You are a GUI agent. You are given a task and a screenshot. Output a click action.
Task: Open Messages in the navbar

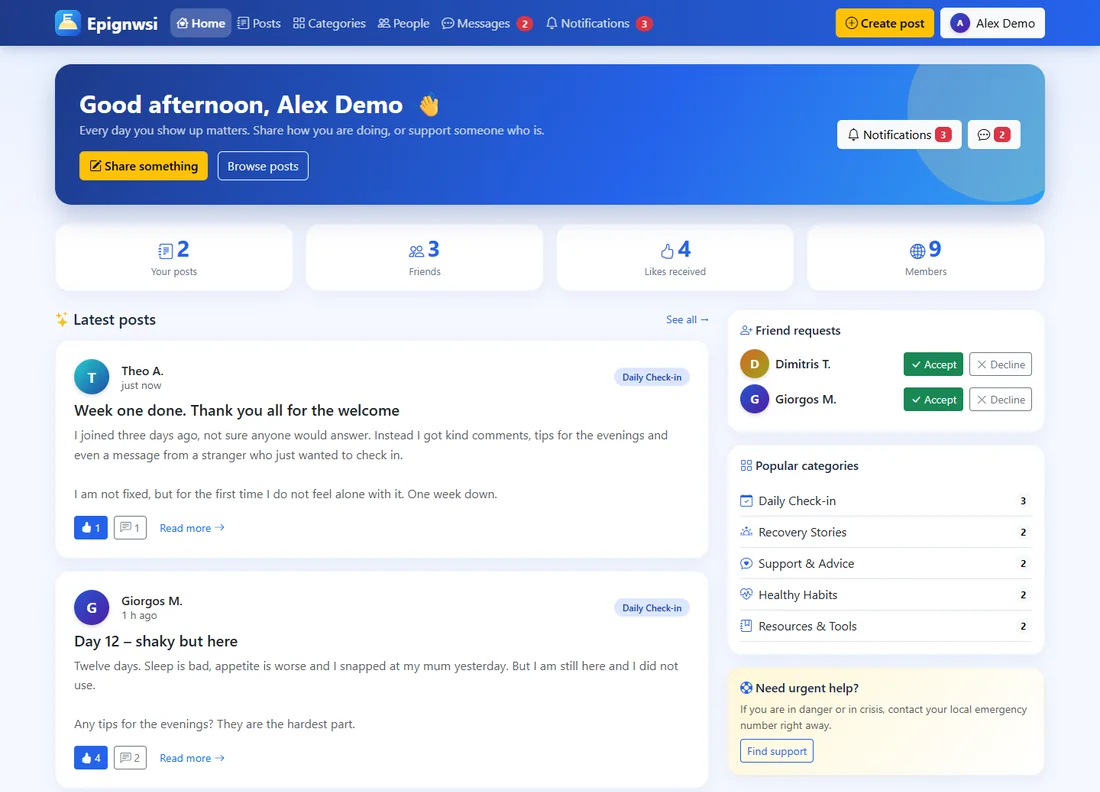(x=487, y=23)
